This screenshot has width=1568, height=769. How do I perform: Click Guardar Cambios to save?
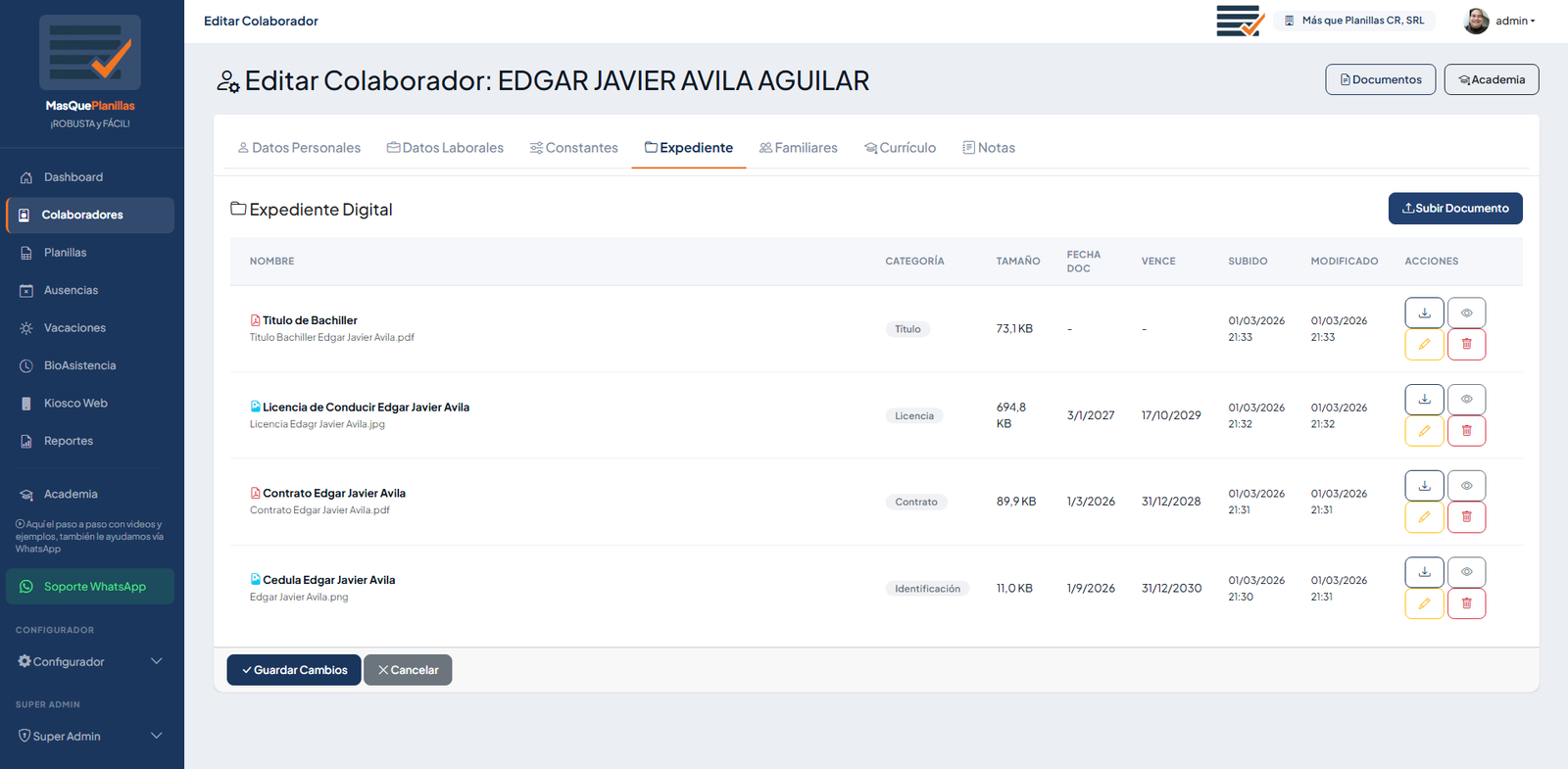pos(294,670)
